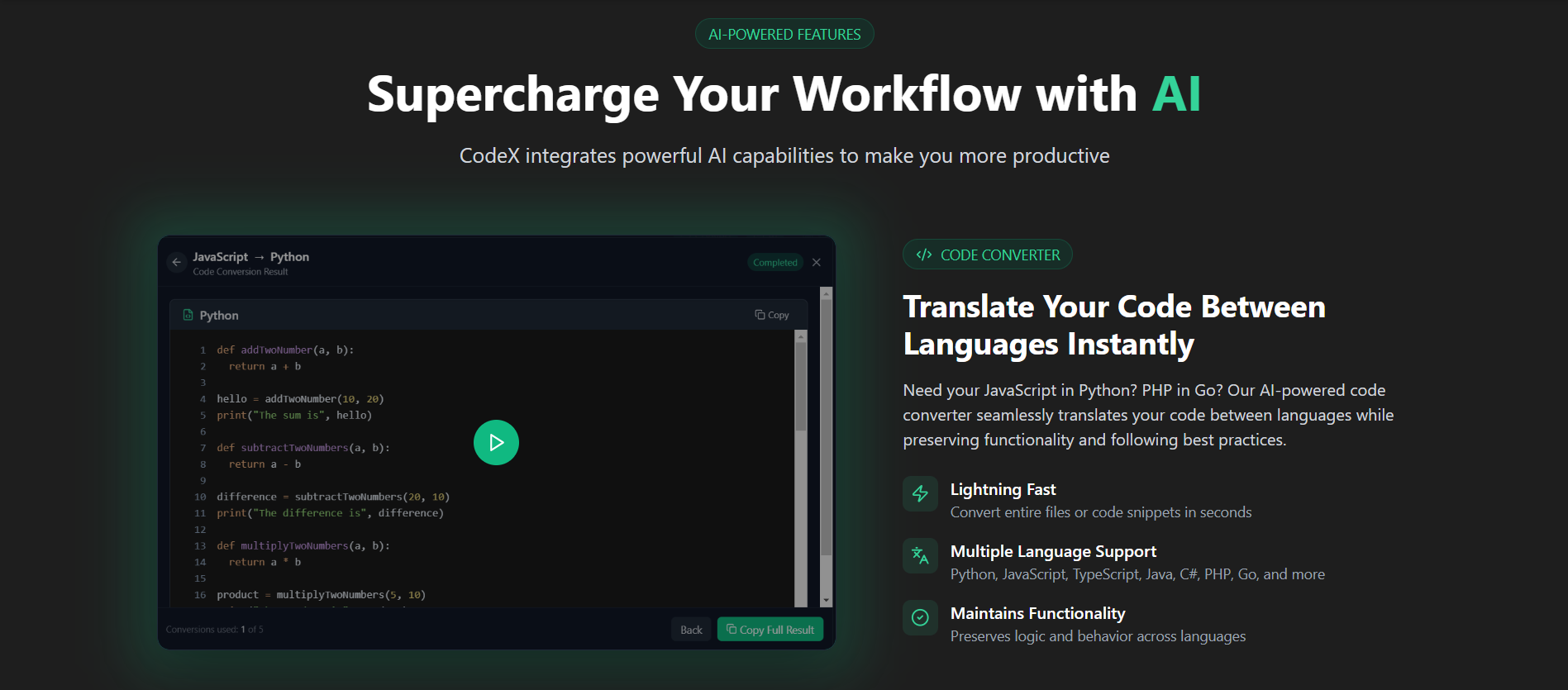The image size is (1568, 690).
Task: Close the conversion result dialog with X
Action: (817, 262)
